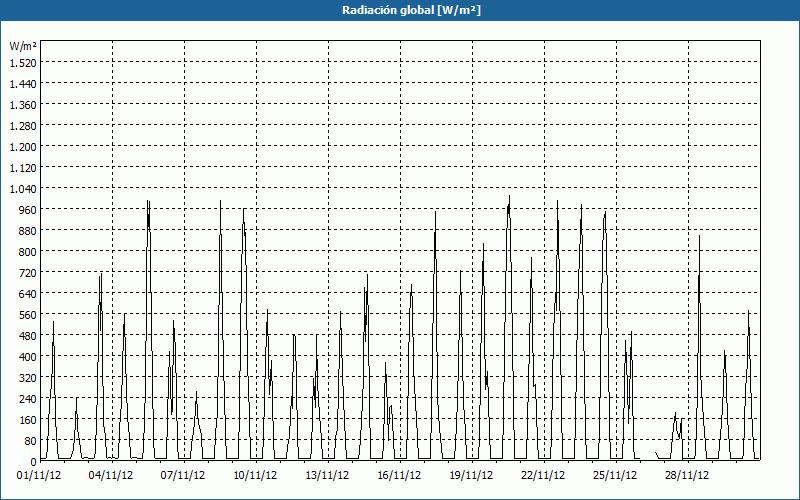The height and width of the screenshot is (500, 800).
Task: Click the W/m² unit label
Action: pyautogui.click(x=23, y=46)
